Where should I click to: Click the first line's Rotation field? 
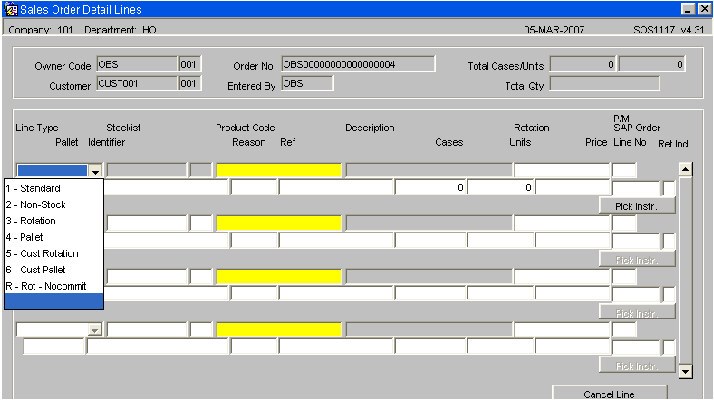(562, 170)
